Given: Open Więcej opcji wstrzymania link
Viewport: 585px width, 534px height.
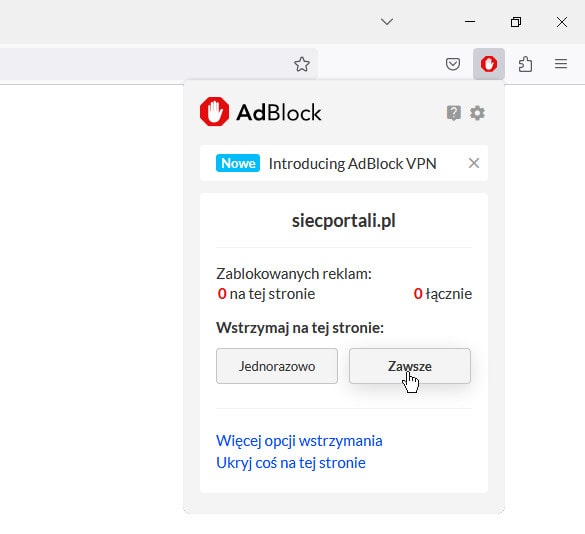Looking at the screenshot, I should click(299, 441).
